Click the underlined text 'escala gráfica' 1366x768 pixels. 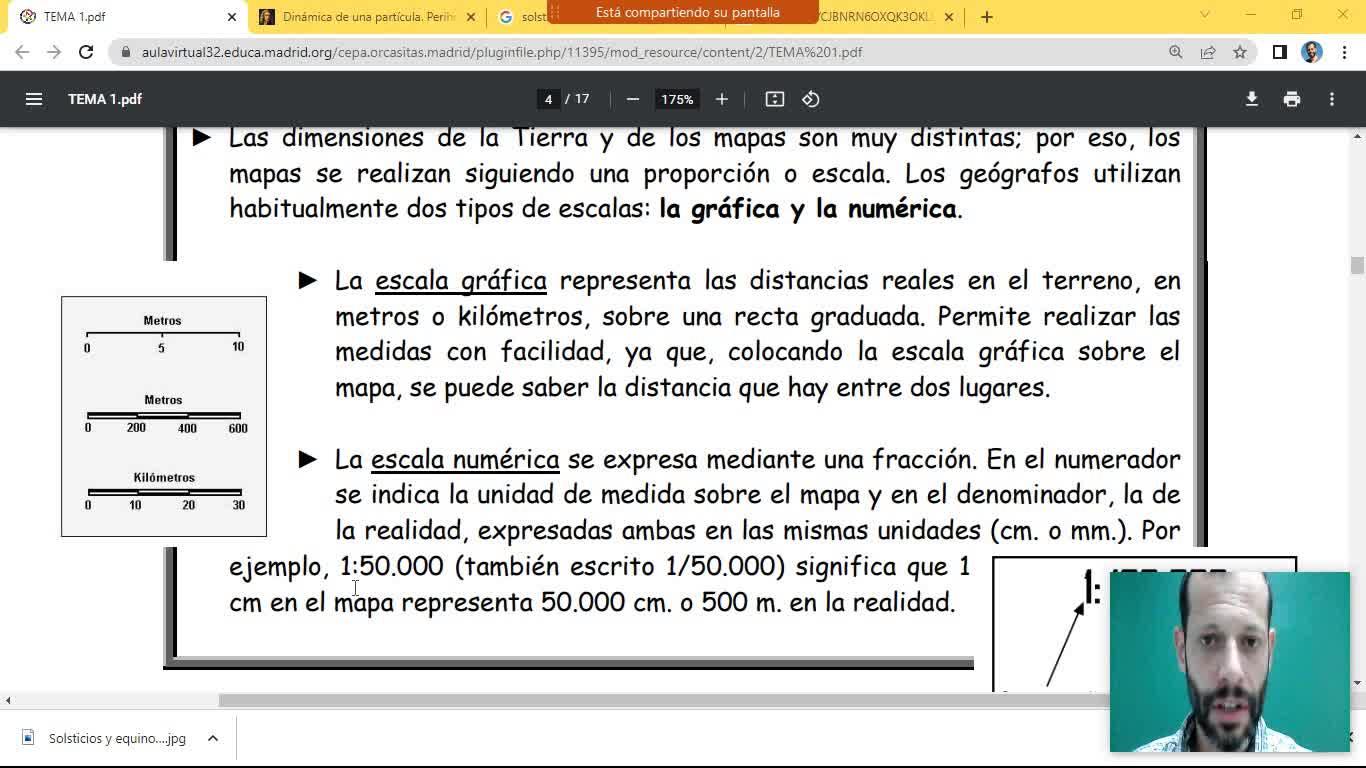pyautogui.click(x=461, y=281)
